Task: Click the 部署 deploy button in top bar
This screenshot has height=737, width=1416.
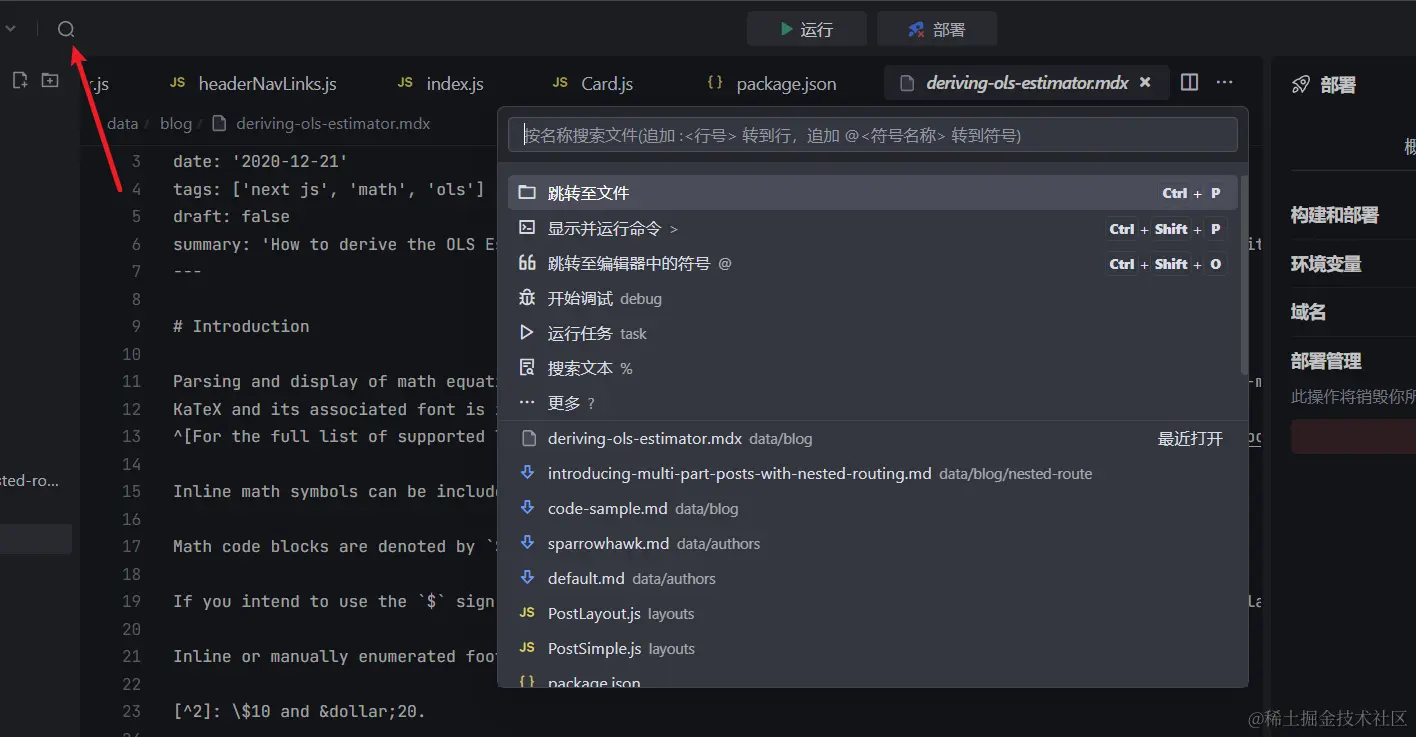Action: 937,29
